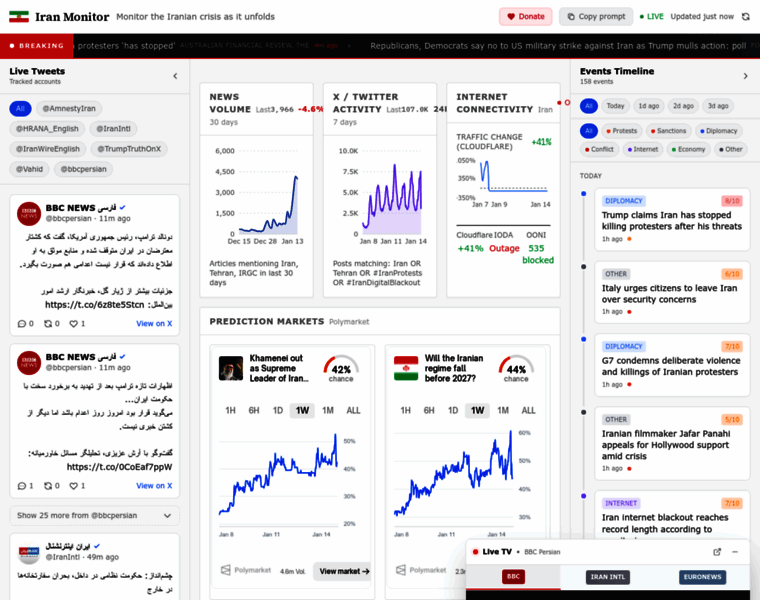
Task: Filter tweets by @Vahid
Action: pos(29,169)
